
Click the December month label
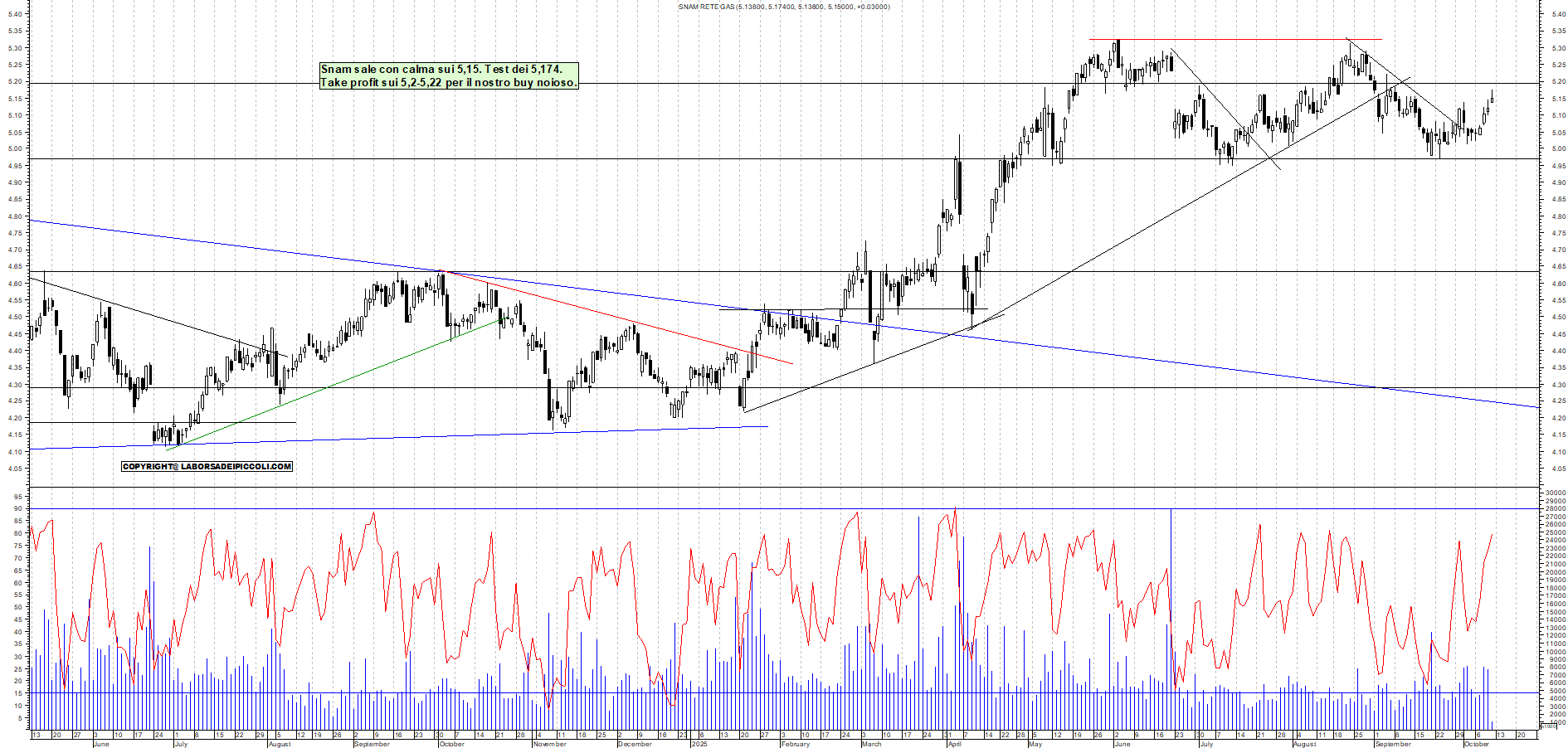(635, 744)
